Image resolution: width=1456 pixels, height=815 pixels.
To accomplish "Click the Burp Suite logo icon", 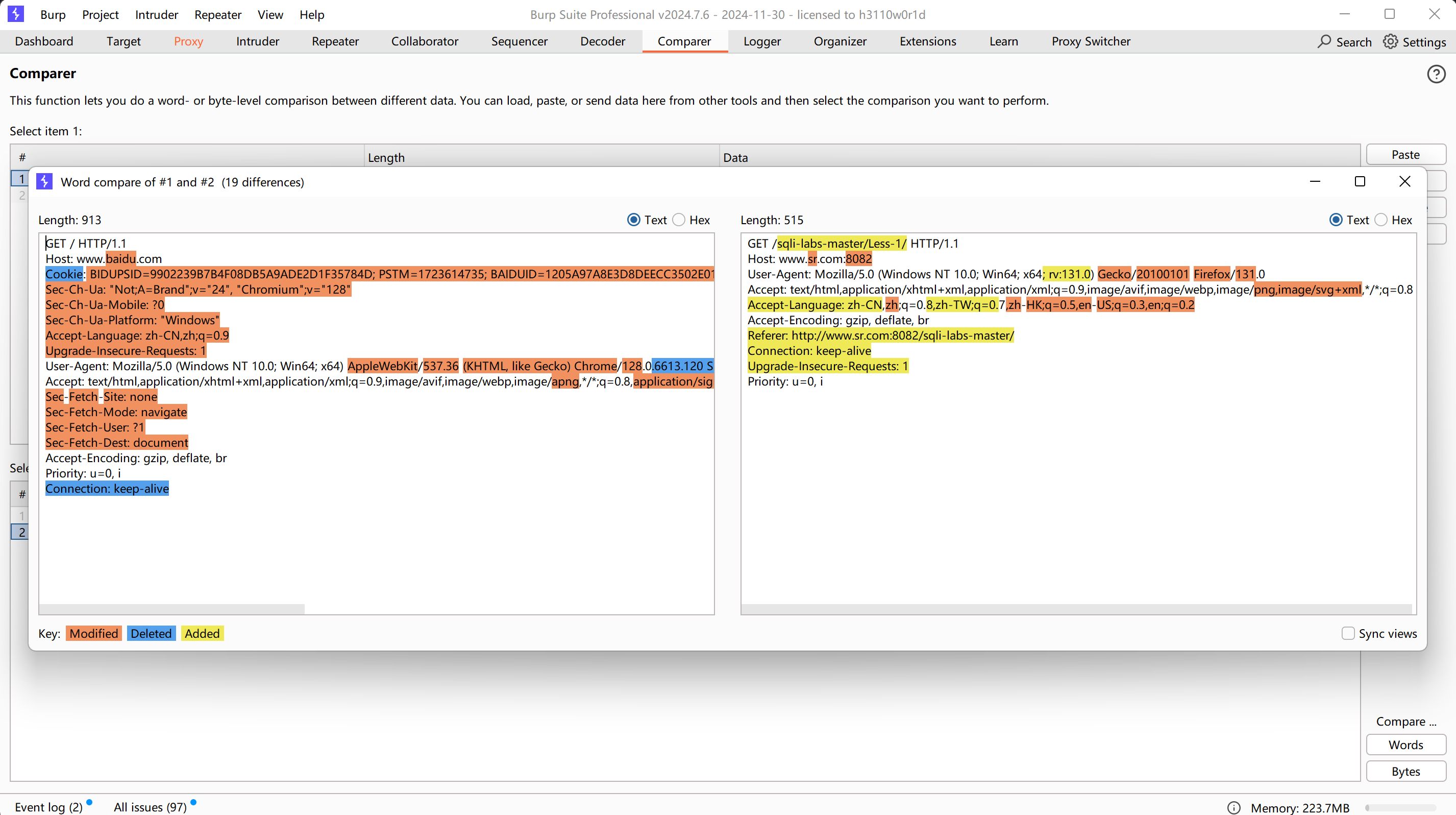I will click(x=16, y=14).
